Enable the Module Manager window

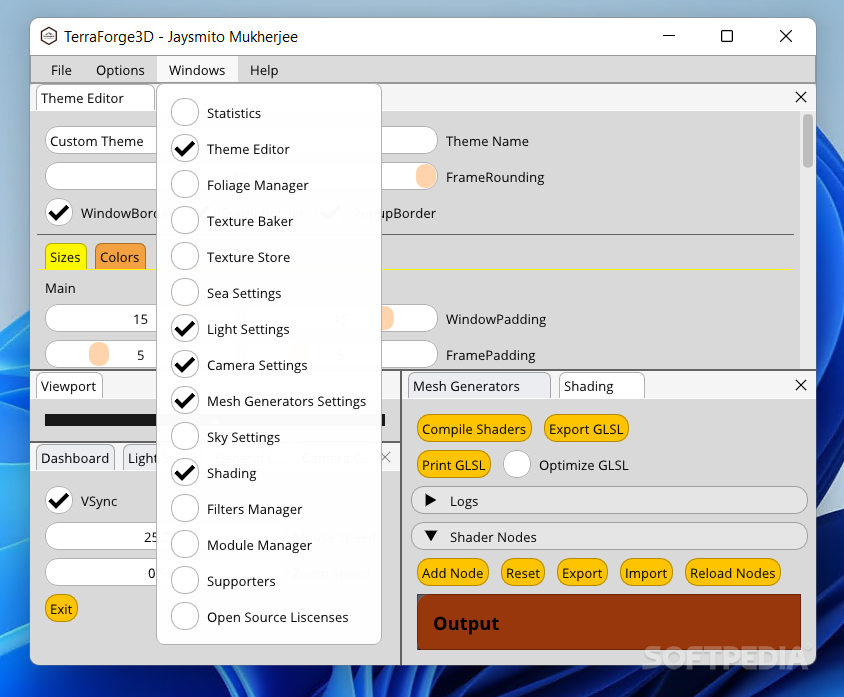click(x=185, y=545)
